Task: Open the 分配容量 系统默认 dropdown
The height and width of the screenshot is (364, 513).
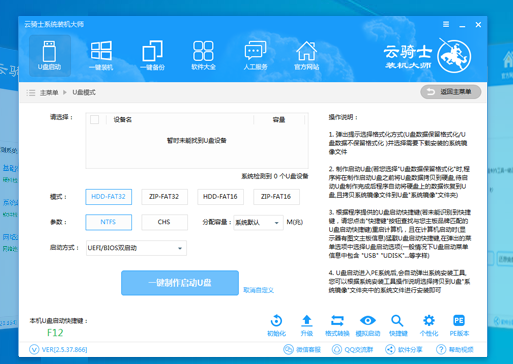Action: click(x=258, y=222)
